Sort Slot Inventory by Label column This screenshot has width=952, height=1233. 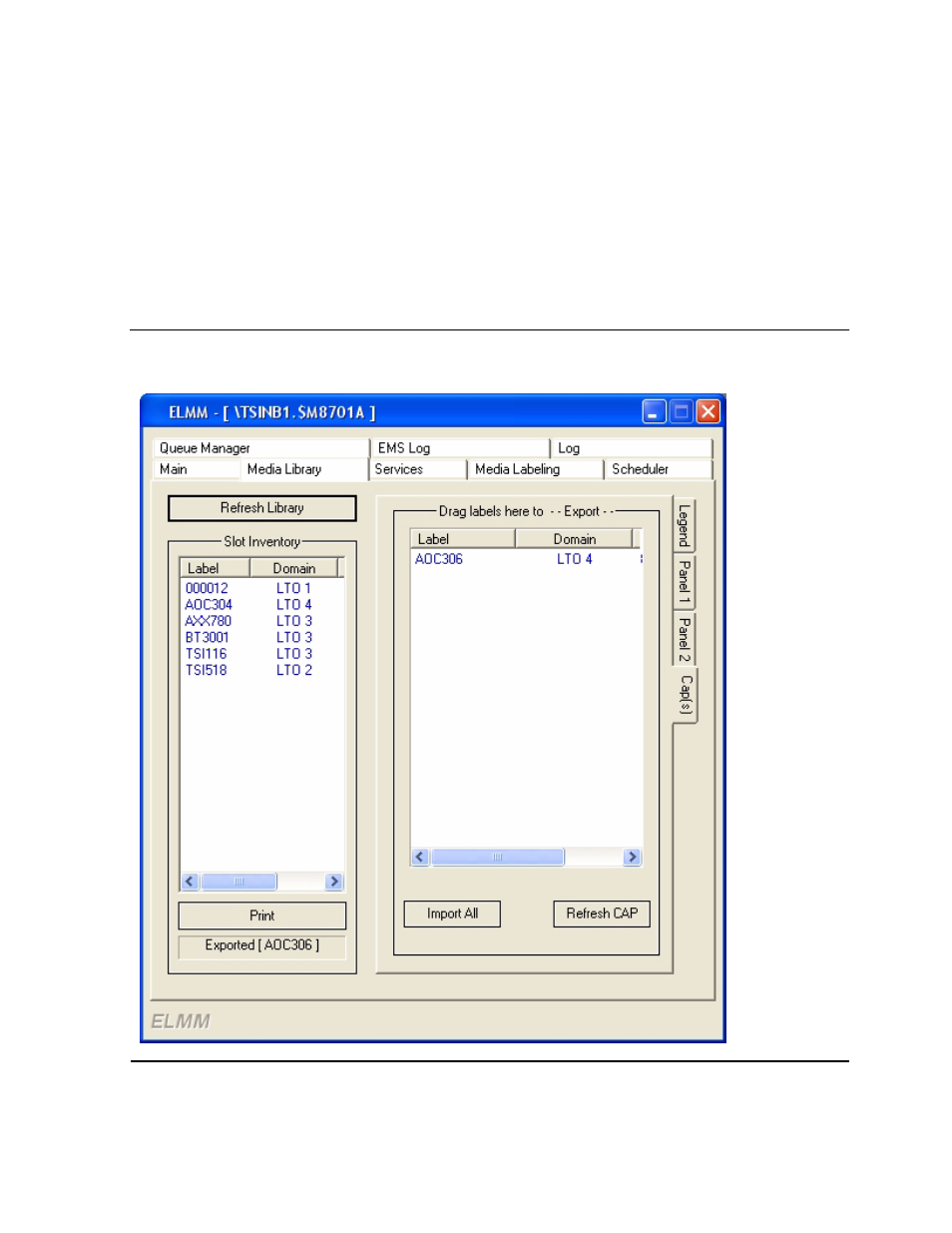[x=215, y=568]
